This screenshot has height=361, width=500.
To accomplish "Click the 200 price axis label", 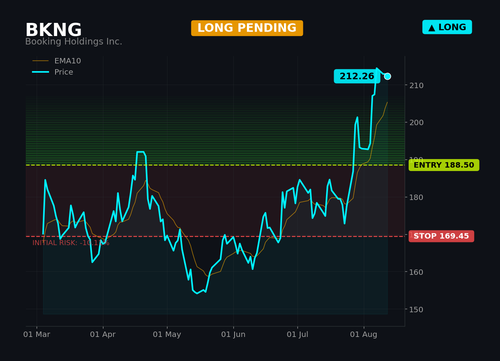I will (416, 123).
